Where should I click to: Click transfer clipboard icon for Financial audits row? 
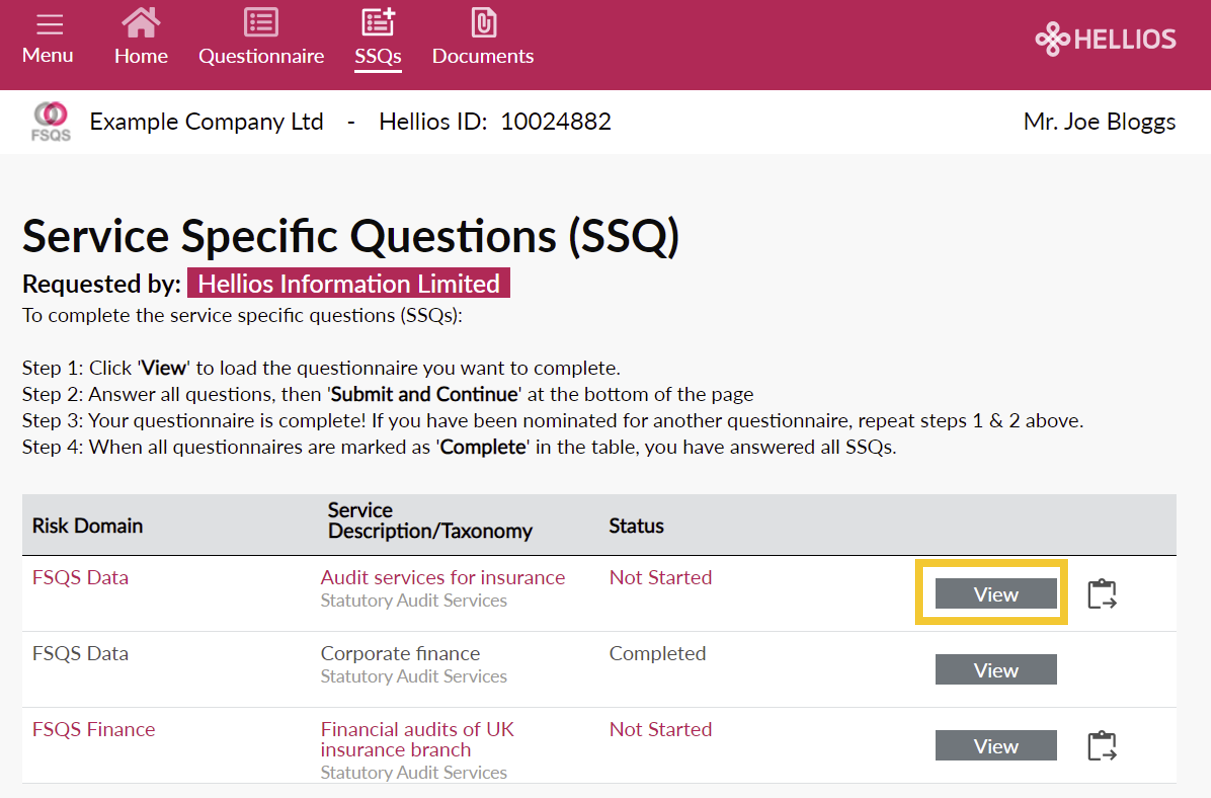click(x=1101, y=746)
